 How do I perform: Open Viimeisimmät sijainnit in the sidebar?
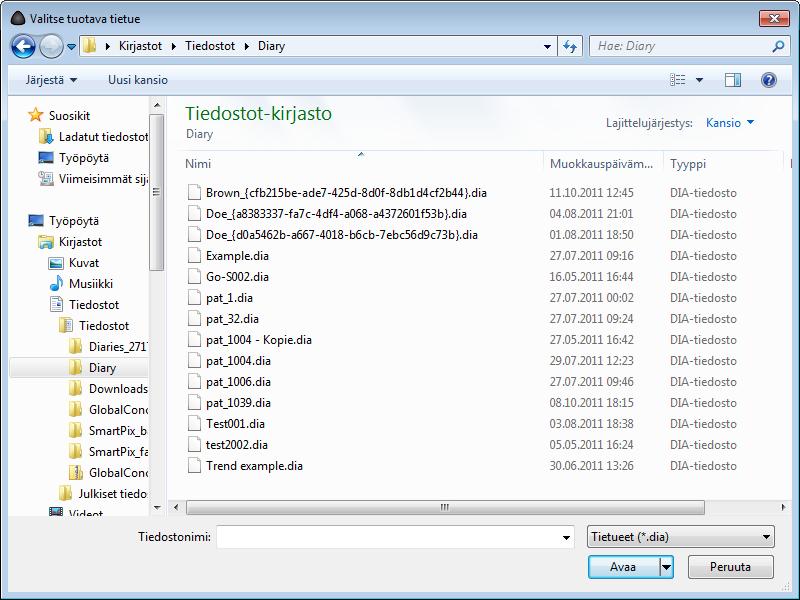coord(103,179)
